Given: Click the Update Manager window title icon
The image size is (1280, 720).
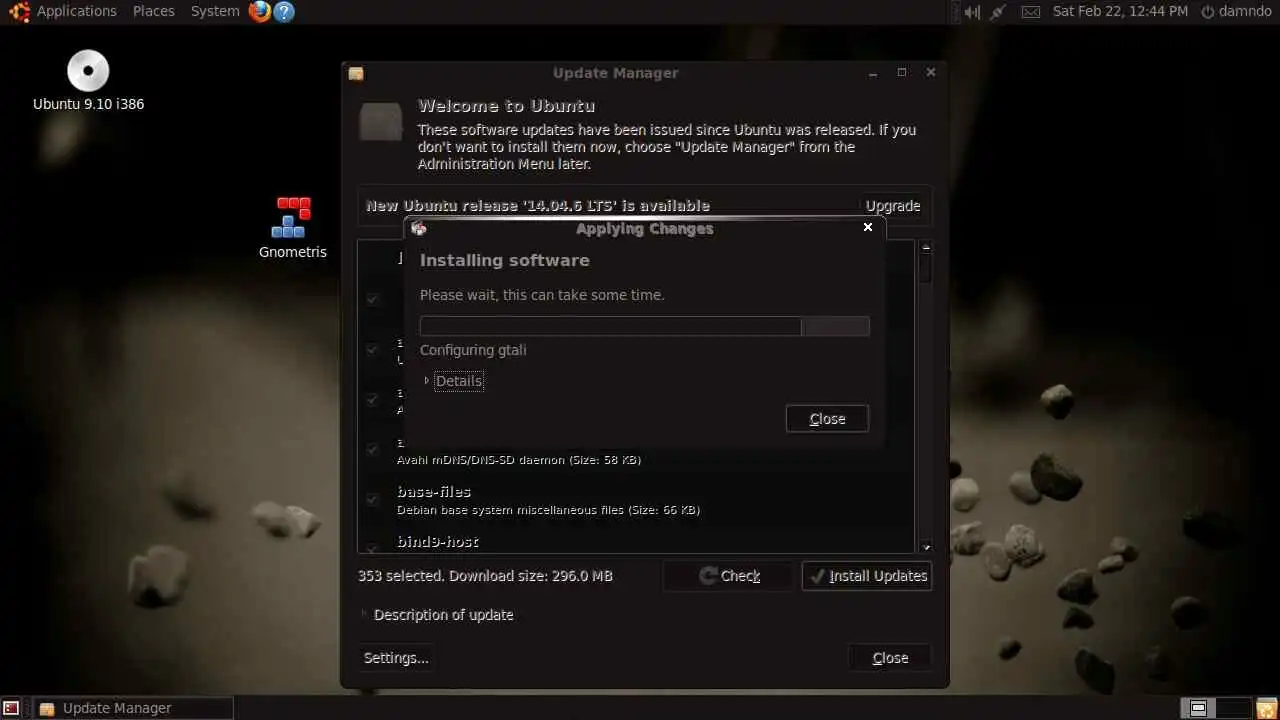Looking at the screenshot, I should [x=356, y=73].
